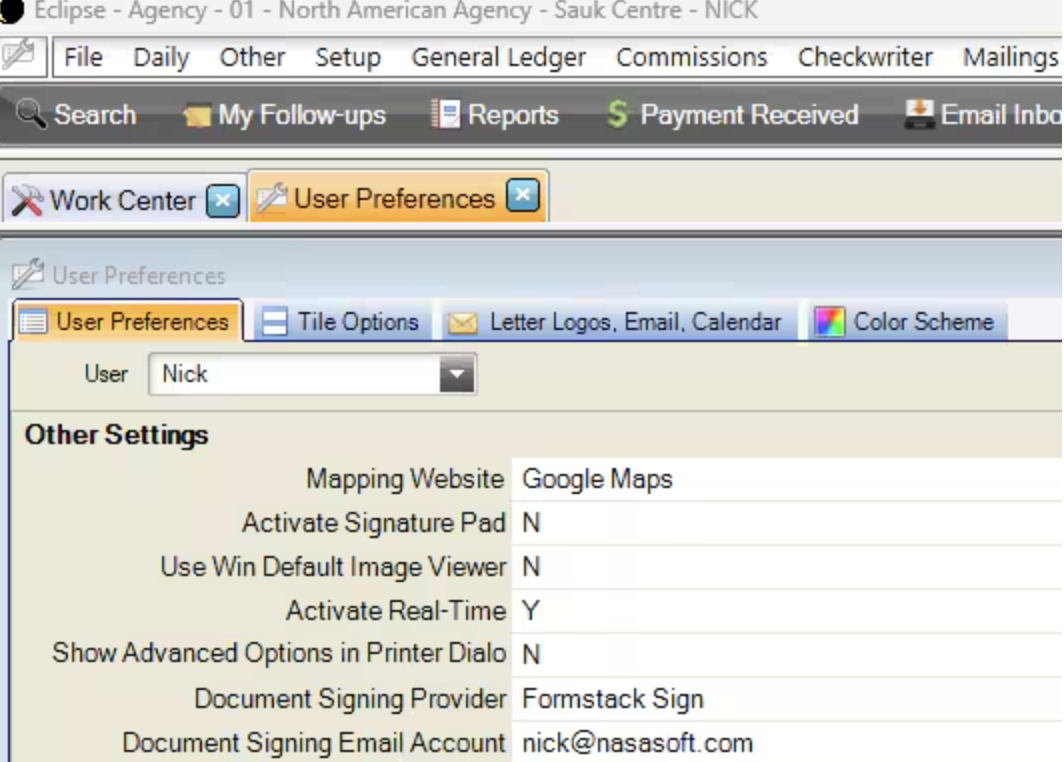Toggle Use Win Default Image Viewer value
This screenshot has height=762, width=1064.
[x=531, y=567]
